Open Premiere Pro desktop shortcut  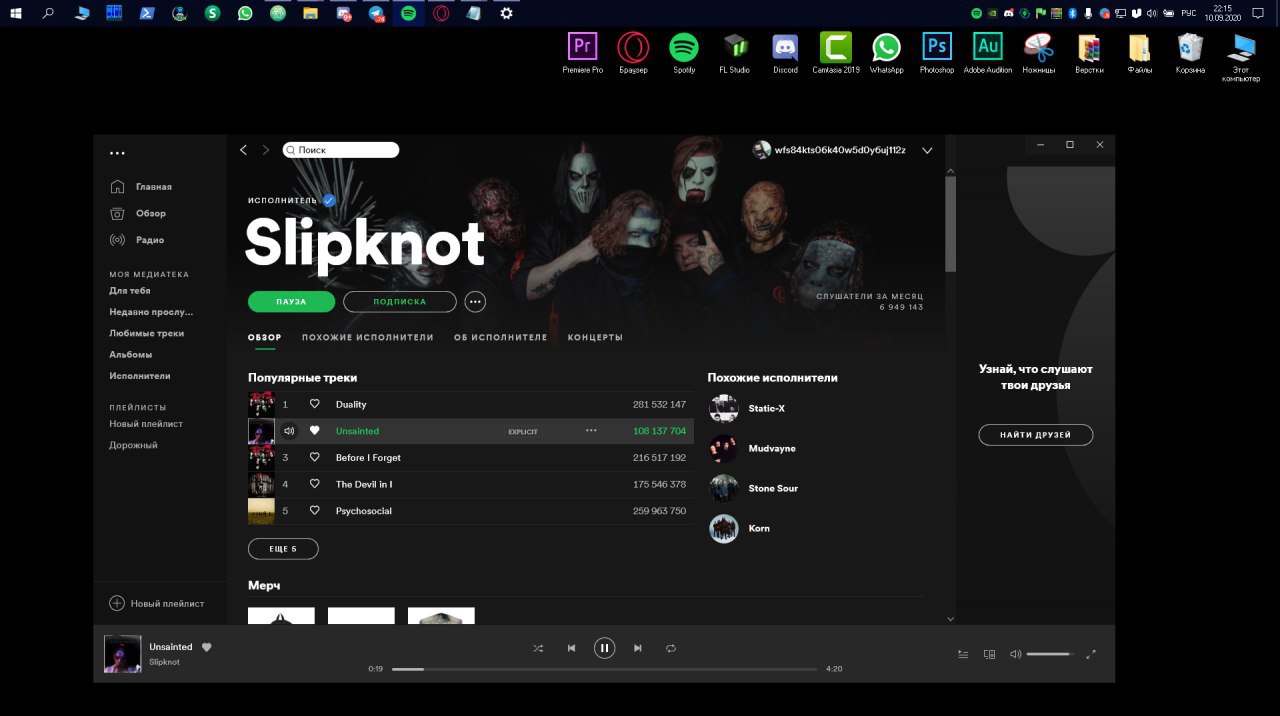point(583,53)
